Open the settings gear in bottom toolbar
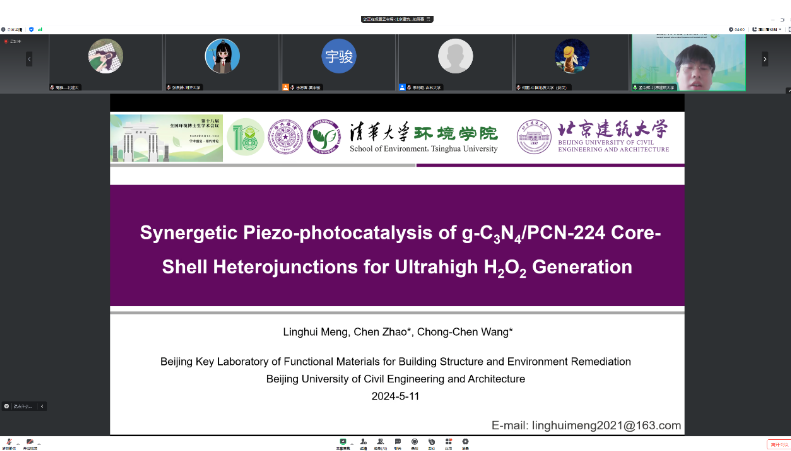Viewport: 791px width, 451px height. (465, 442)
